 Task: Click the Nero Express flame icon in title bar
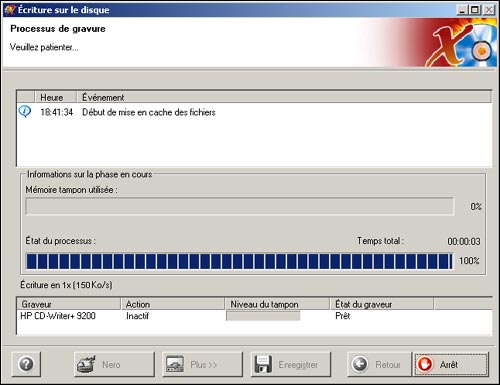(10, 10)
